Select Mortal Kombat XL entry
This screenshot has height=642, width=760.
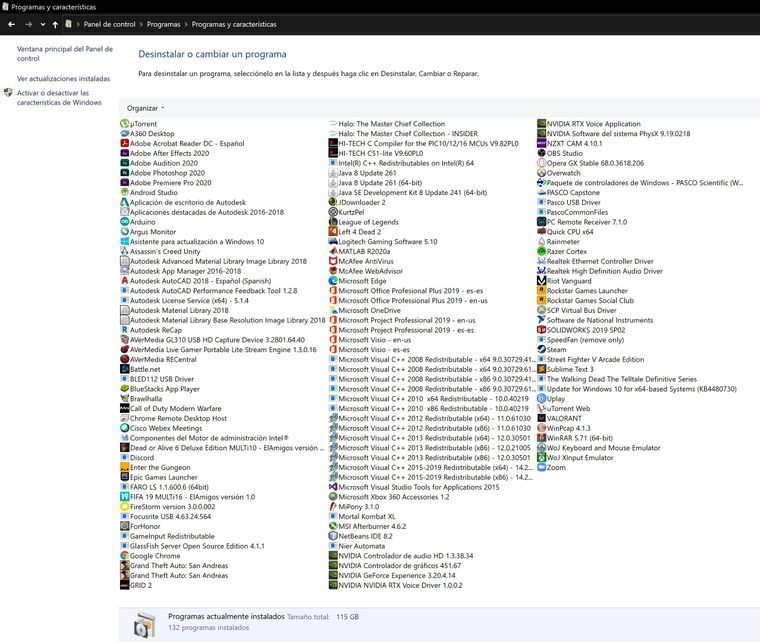pos(362,517)
